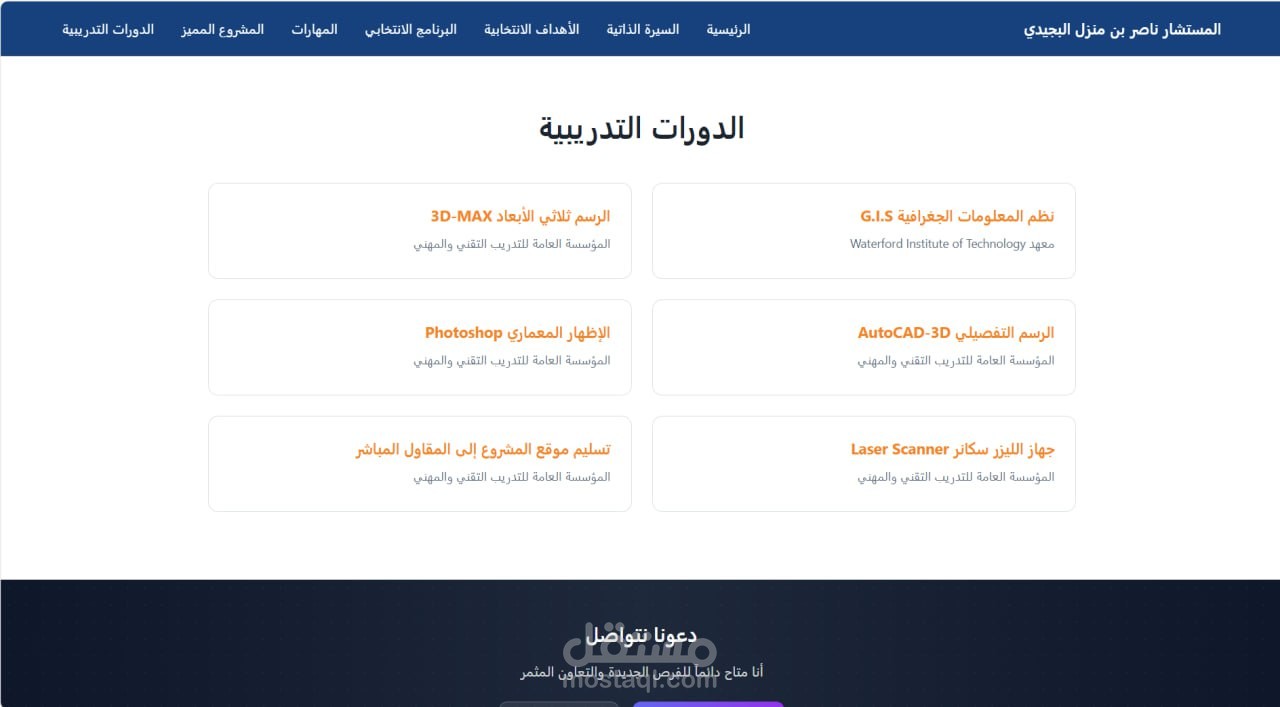
Task: Open المهارات nav item
Action: (x=314, y=29)
